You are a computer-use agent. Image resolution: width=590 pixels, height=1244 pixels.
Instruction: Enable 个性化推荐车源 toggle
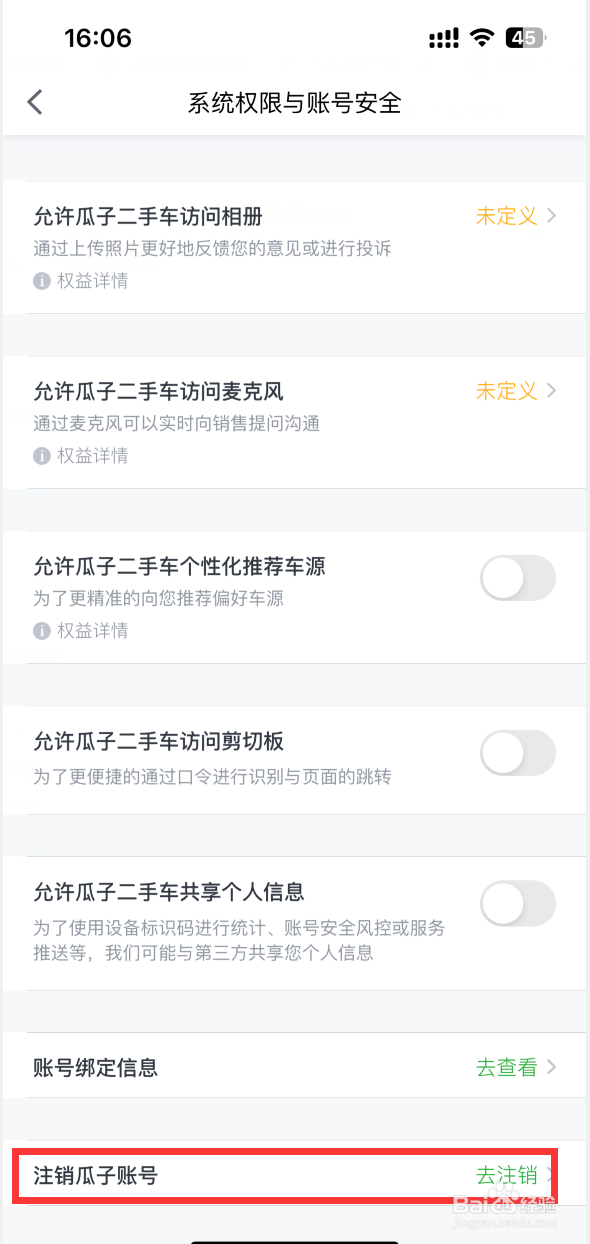518,578
